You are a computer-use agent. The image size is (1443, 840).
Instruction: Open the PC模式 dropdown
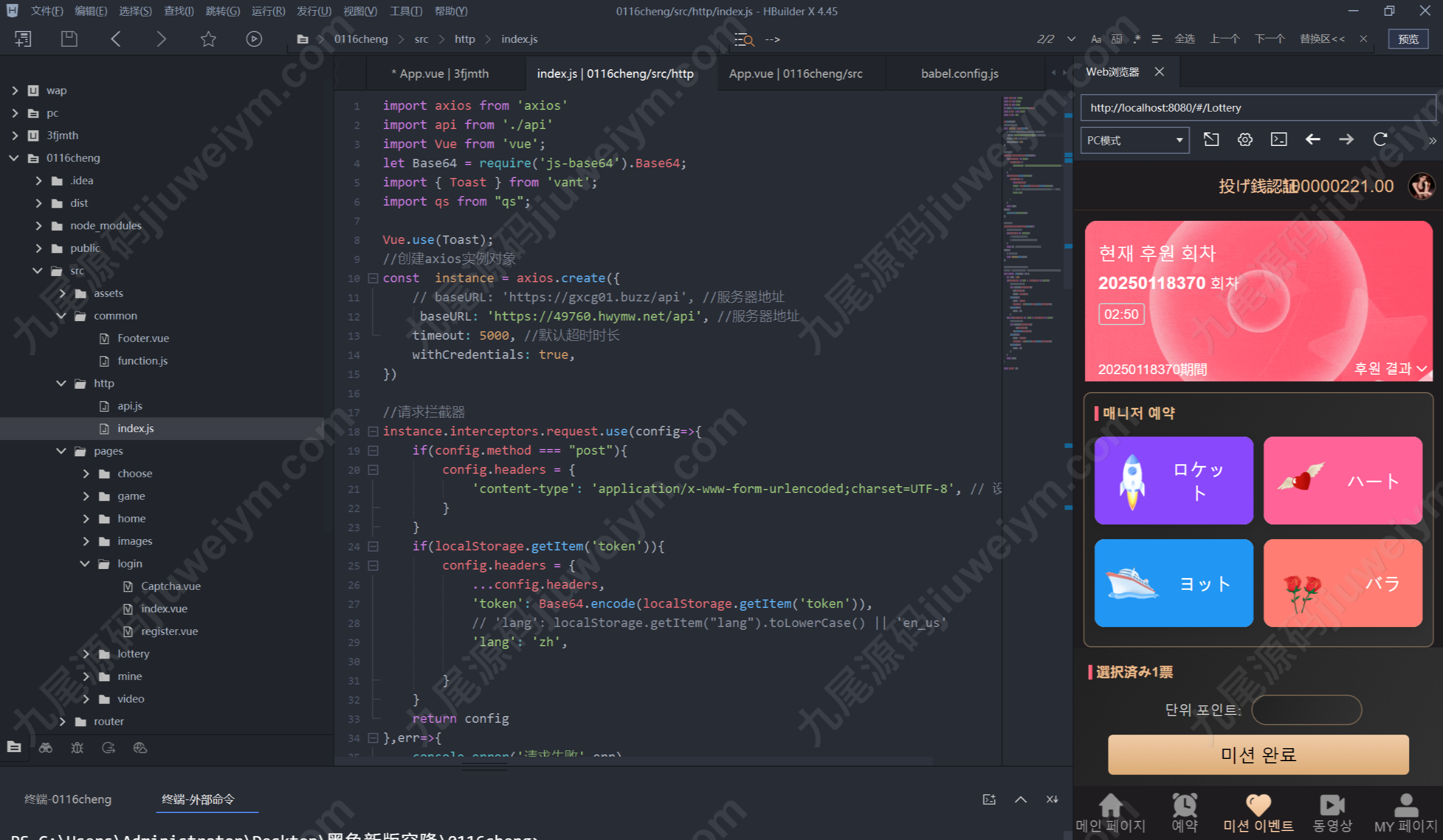(1134, 140)
